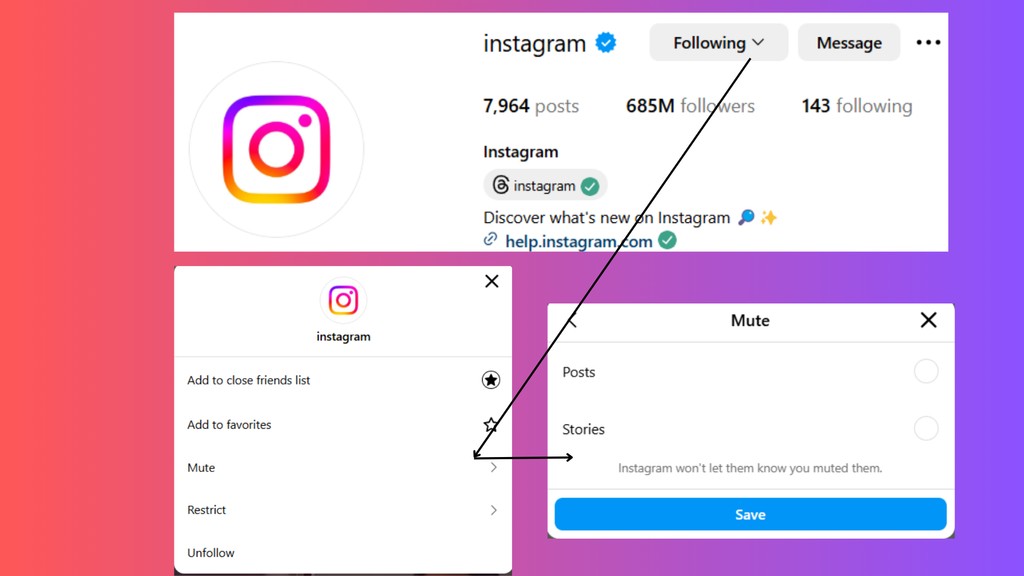1024x576 pixels.
Task: Select the Stories mute radio button
Action: (x=925, y=429)
